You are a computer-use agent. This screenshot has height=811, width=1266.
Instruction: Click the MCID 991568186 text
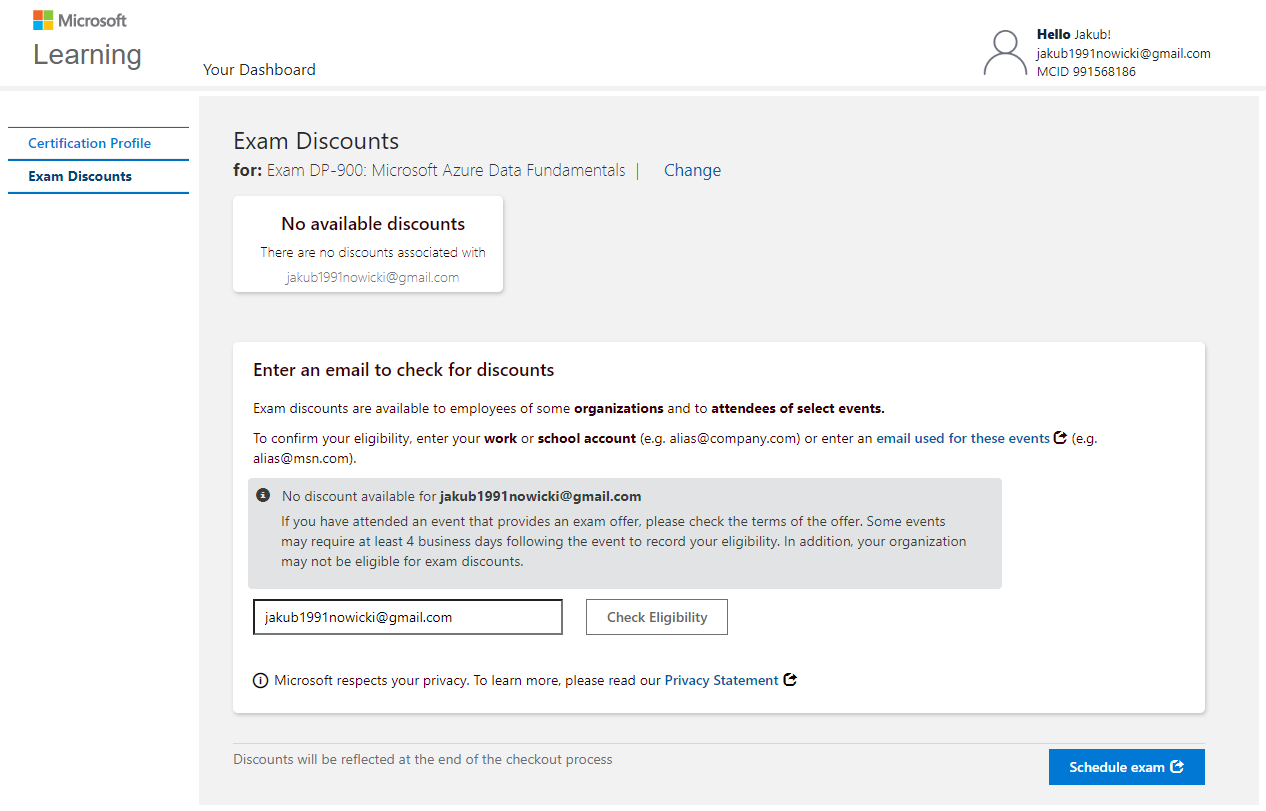coord(1086,71)
